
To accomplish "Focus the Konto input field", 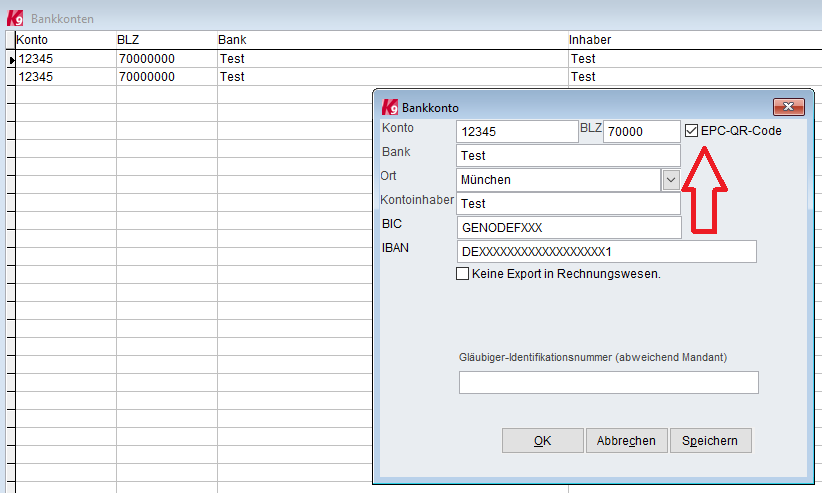I will (x=517, y=132).
